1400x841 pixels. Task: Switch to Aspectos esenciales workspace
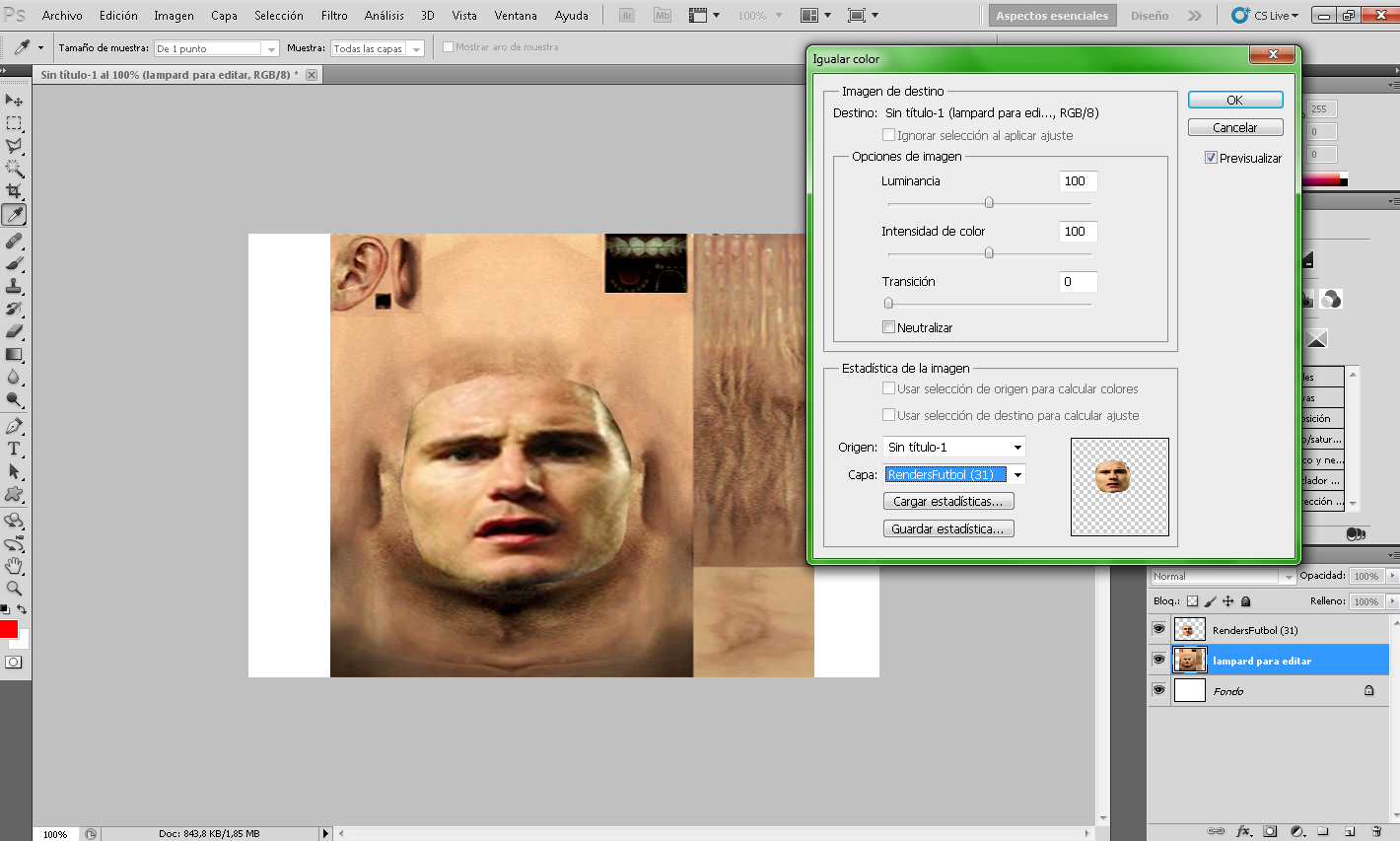[x=1052, y=16]
